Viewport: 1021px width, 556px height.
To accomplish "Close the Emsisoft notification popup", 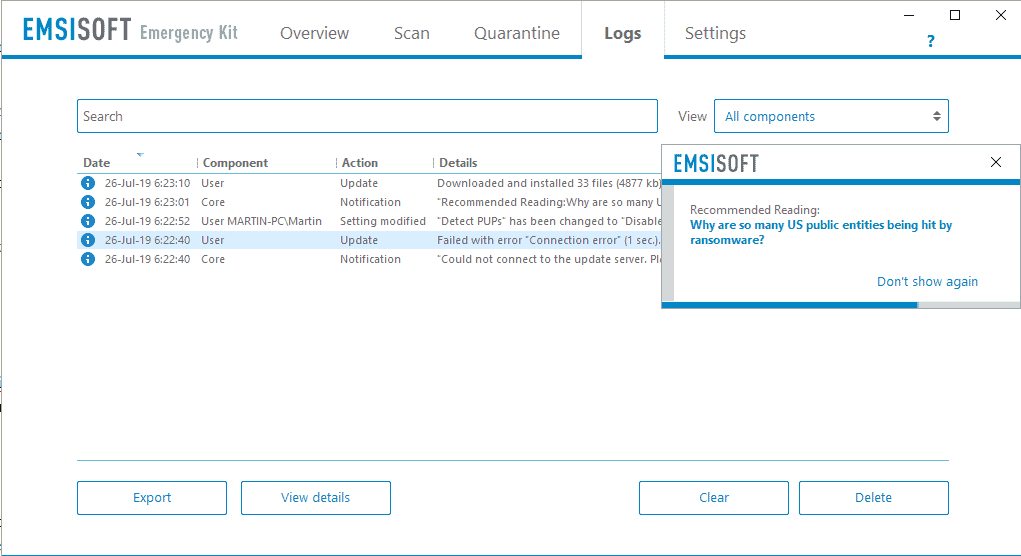I will click(996, 162).
